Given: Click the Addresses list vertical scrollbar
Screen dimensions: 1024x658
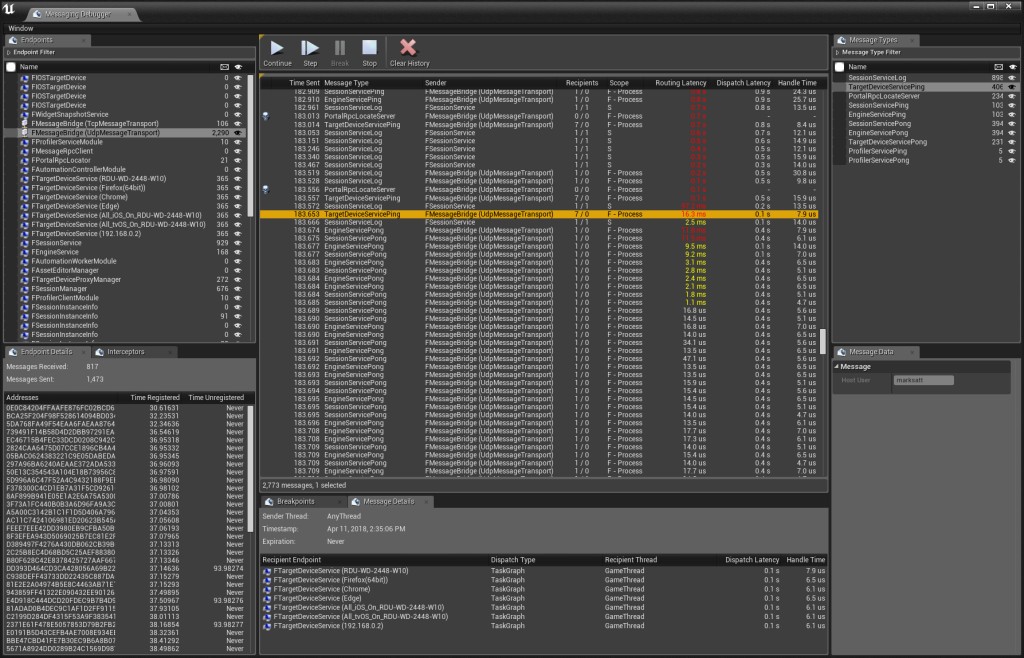Looking at the screenshot, I should [250, 469].
